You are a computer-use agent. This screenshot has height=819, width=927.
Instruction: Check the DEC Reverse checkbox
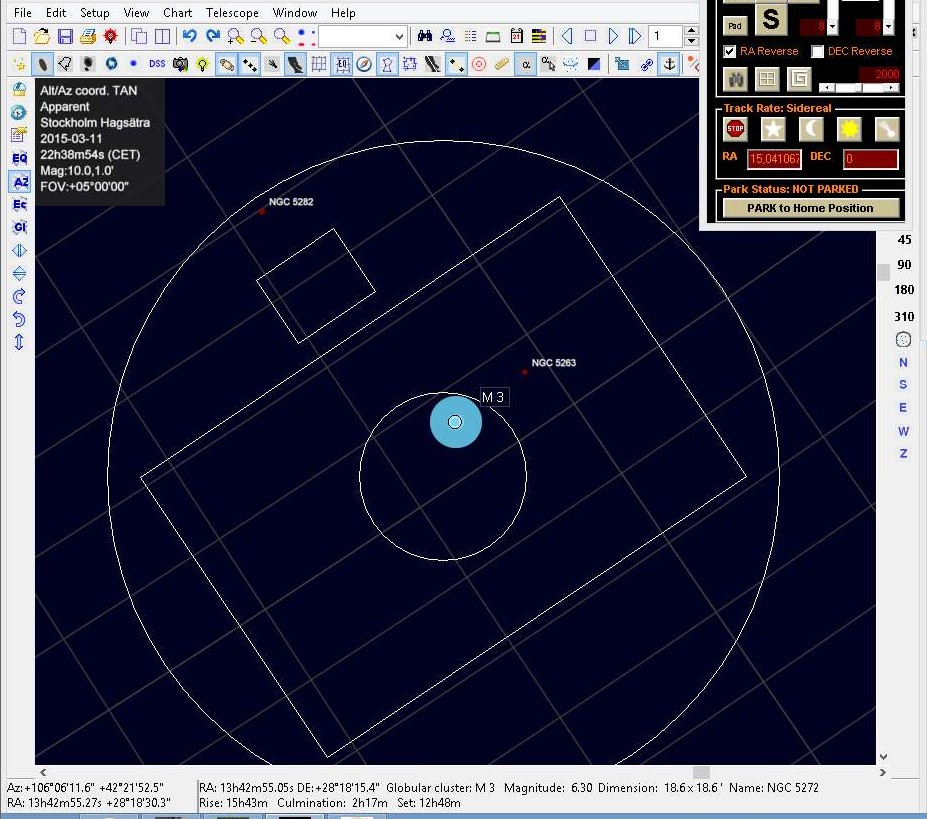[x=817, y=51]
